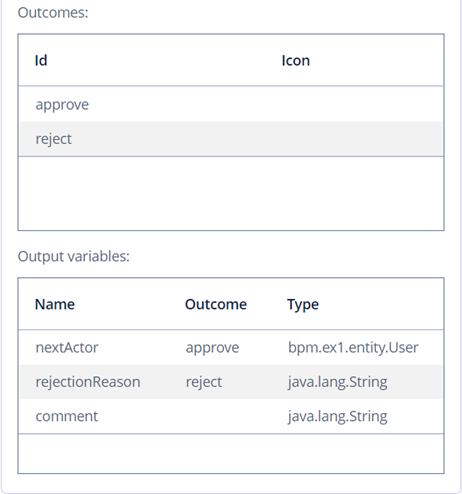Click approve in the Outcome column
Viewport: 462px width, 494px height.
[212, 348]
